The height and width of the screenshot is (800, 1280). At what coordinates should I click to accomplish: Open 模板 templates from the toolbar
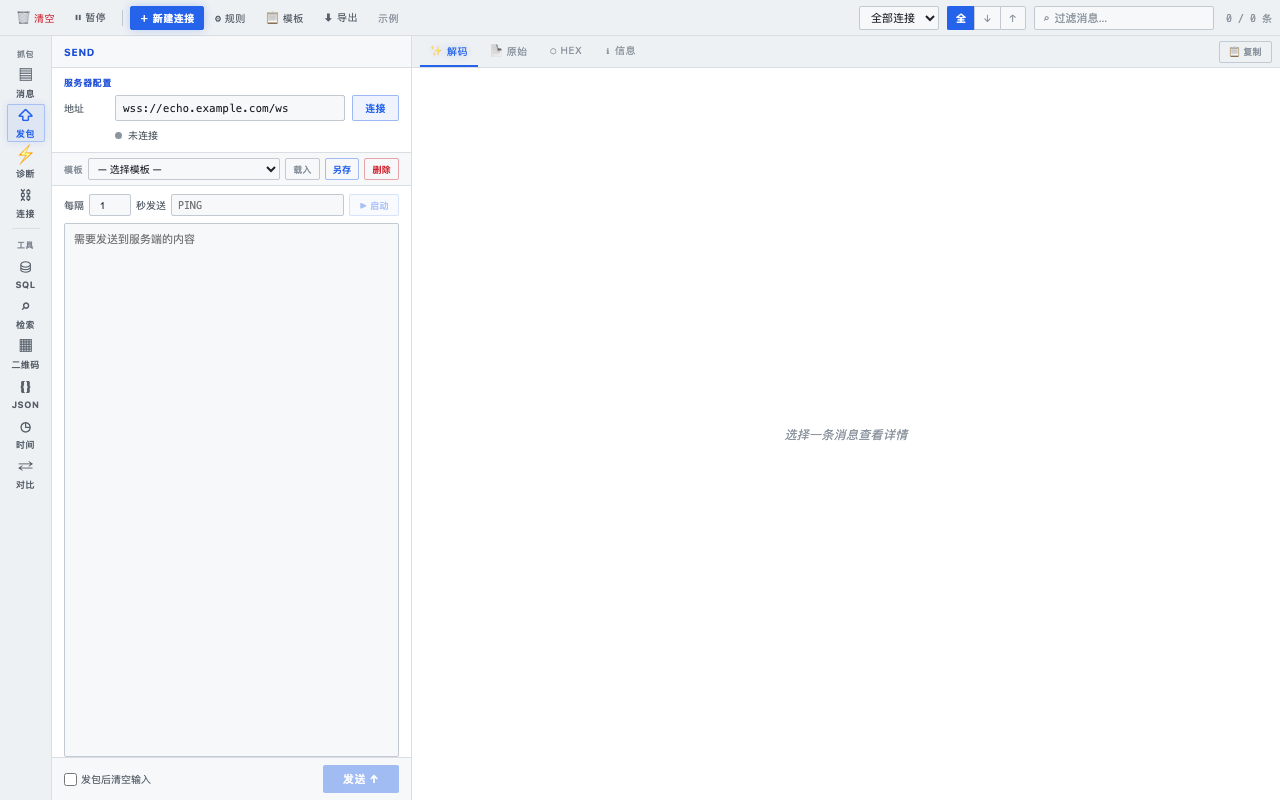click(285, 18)
